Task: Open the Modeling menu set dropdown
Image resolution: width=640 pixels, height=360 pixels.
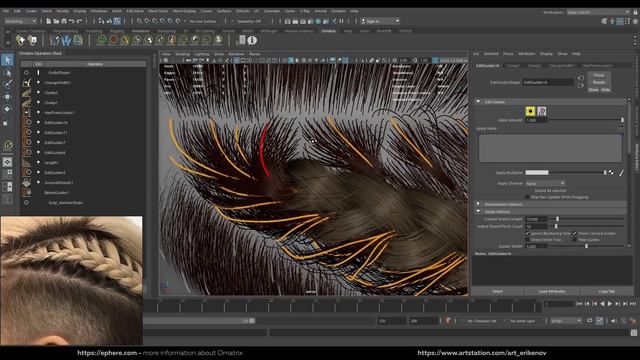Action: pos(20,21)
